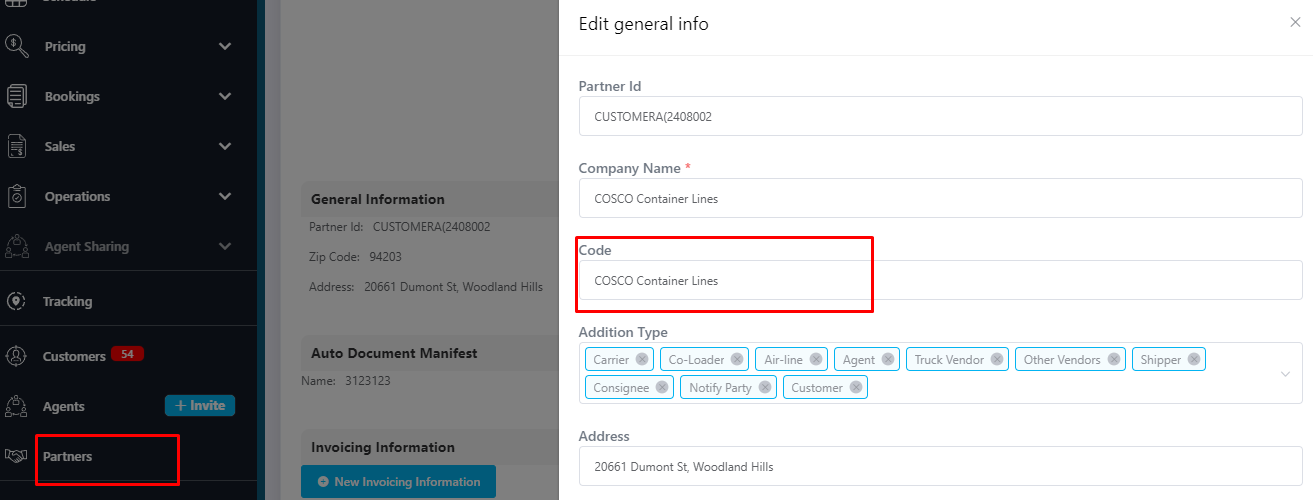
Task: Close the Edit general info panel
Action: pyautogui.click(x=1295, y=22)
